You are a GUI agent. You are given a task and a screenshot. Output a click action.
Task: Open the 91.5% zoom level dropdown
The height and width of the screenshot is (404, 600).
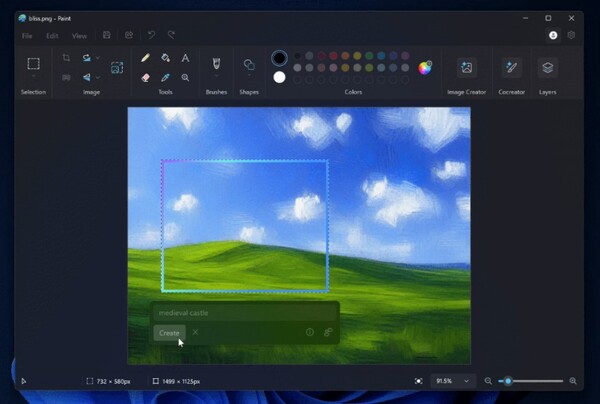pos(452,381)
